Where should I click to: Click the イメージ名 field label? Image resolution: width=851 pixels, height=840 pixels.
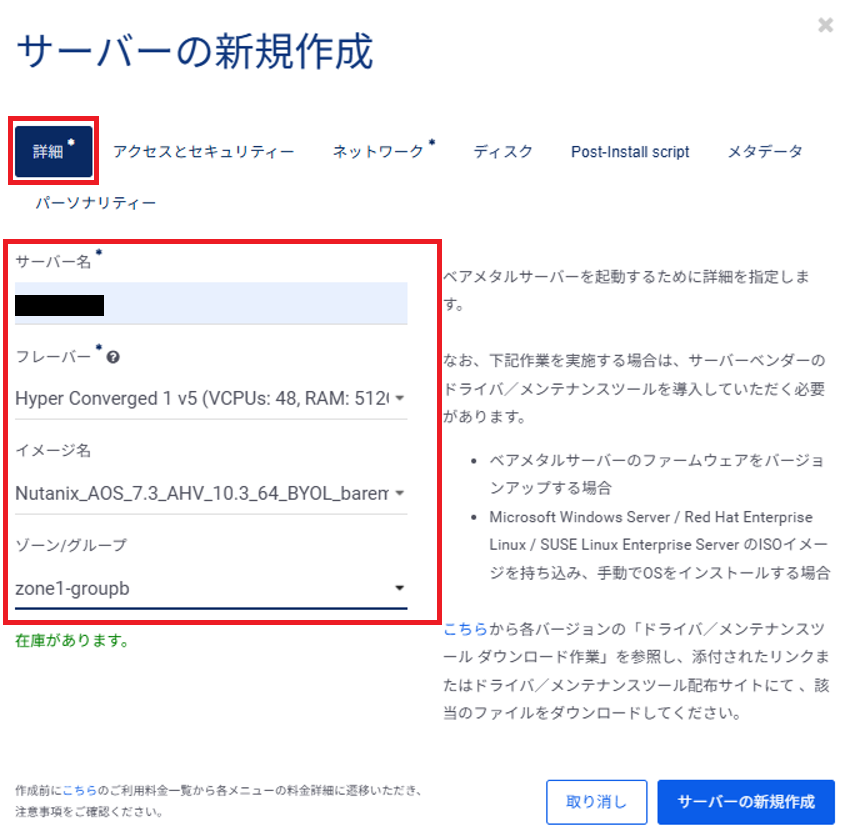(53, 451)
